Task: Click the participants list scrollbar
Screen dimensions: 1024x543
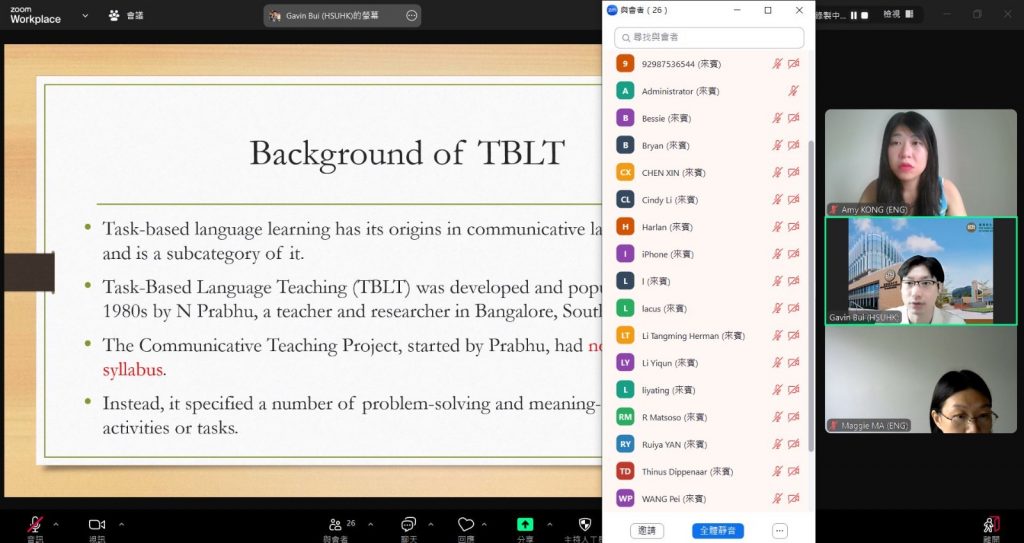Action: tap(811, 295)
